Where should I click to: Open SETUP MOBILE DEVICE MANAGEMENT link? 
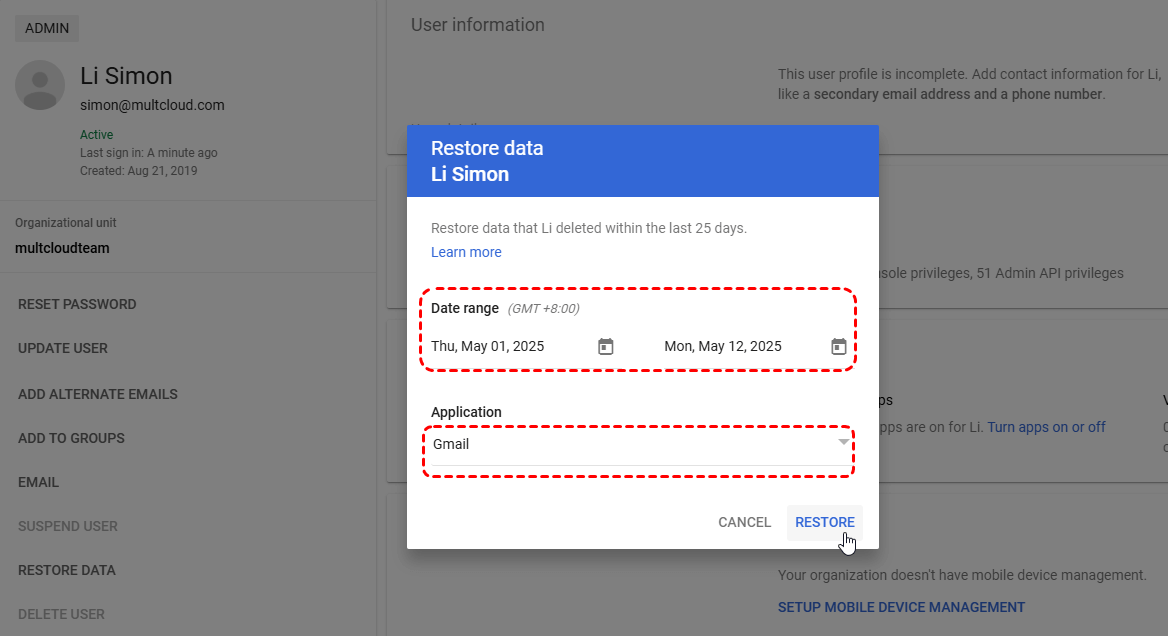point(901,607)
